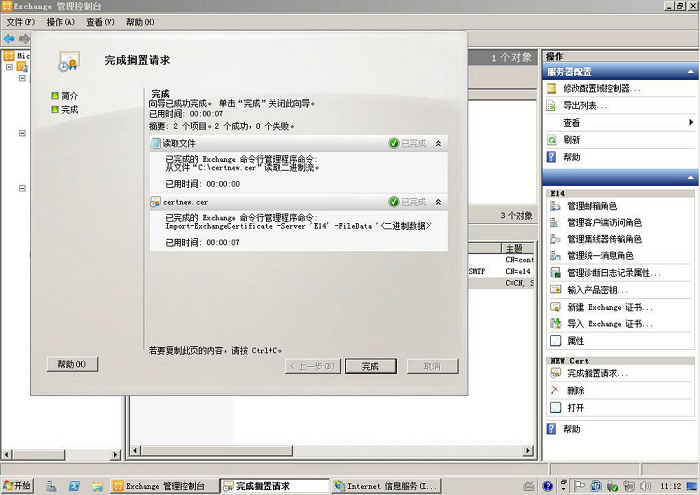Collapse the certnew.cer result section
700x495 pixels.
437,202
